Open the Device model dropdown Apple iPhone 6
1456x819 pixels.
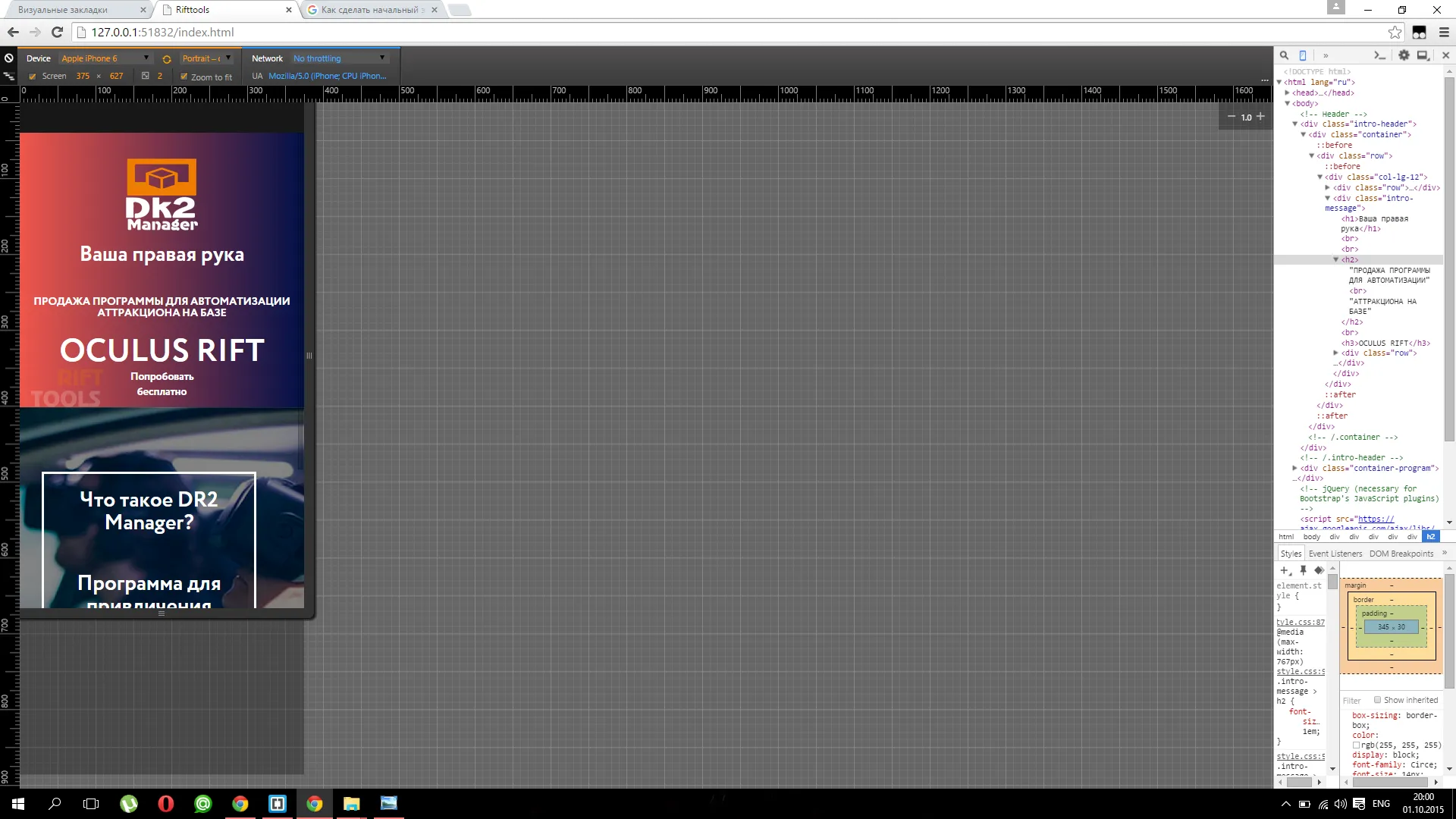pyautogui.click(x=105, y=58)
